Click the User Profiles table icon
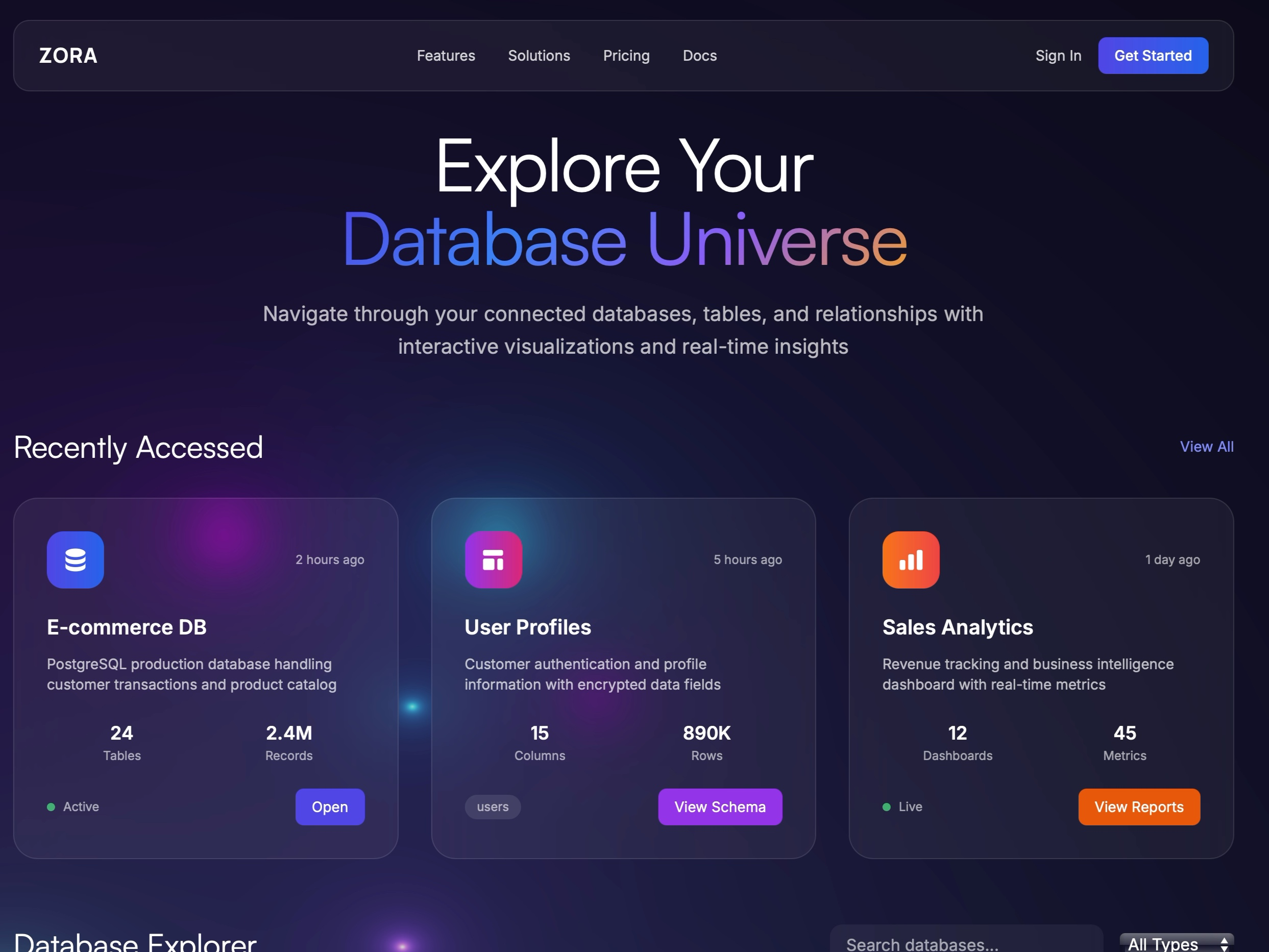This screenshot has width=1269, height=952. pyautogui.click(x=494, y=559)
